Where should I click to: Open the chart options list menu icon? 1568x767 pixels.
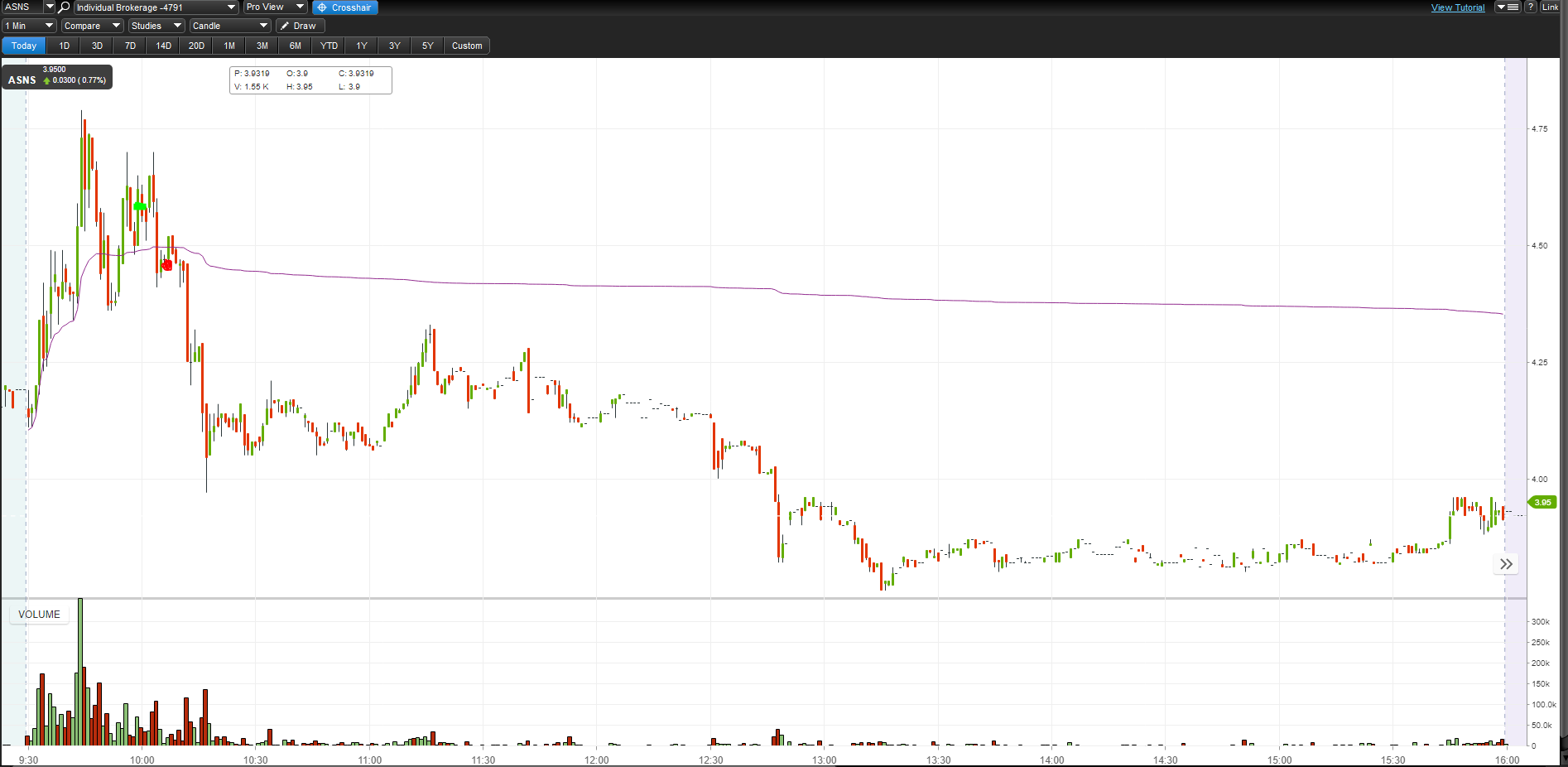tap(1508, 7)
